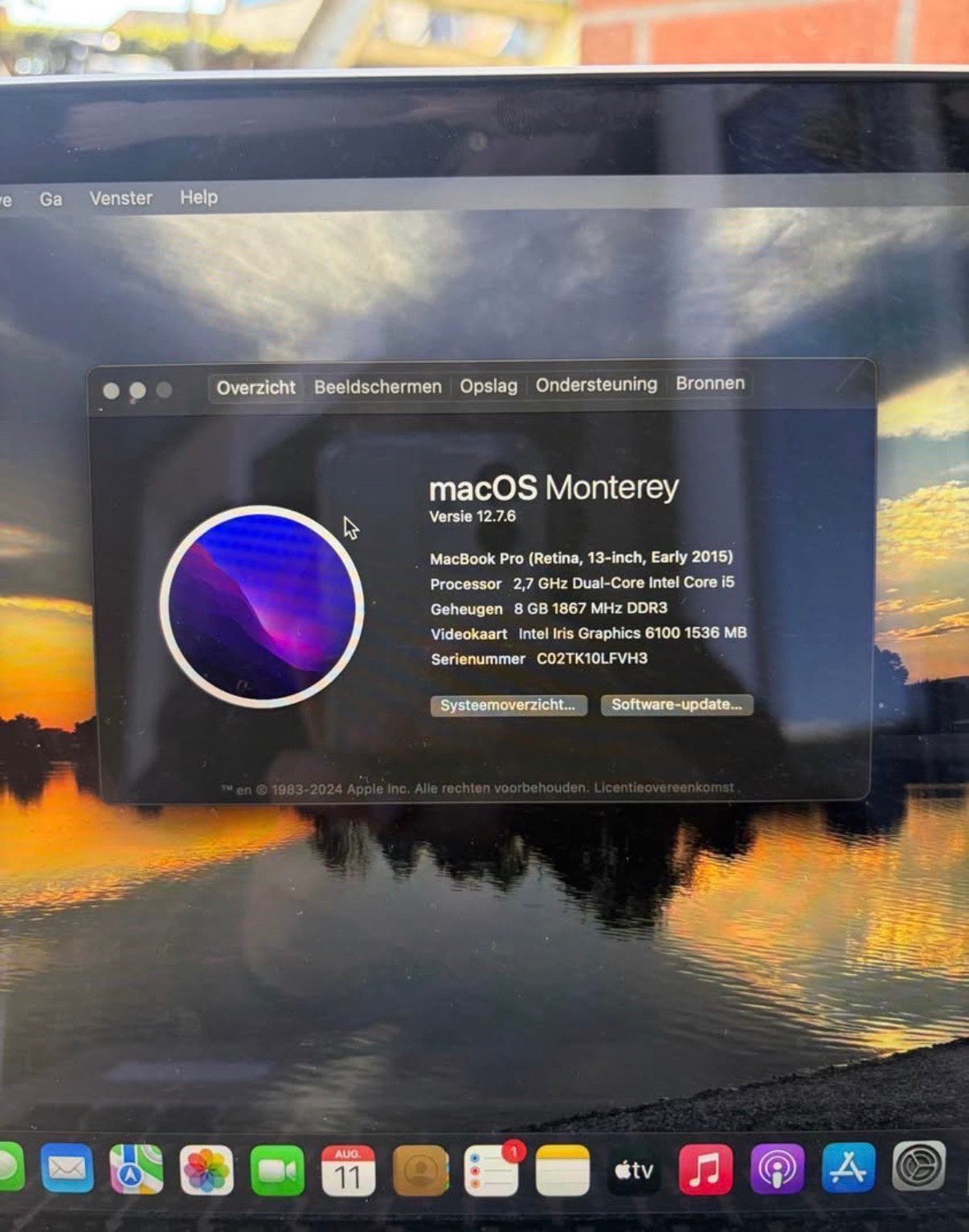The width and height of the screenshot is (969, 1232).
Task: Click the macOS Monterey logo image
Action: [x=262, y=606]
